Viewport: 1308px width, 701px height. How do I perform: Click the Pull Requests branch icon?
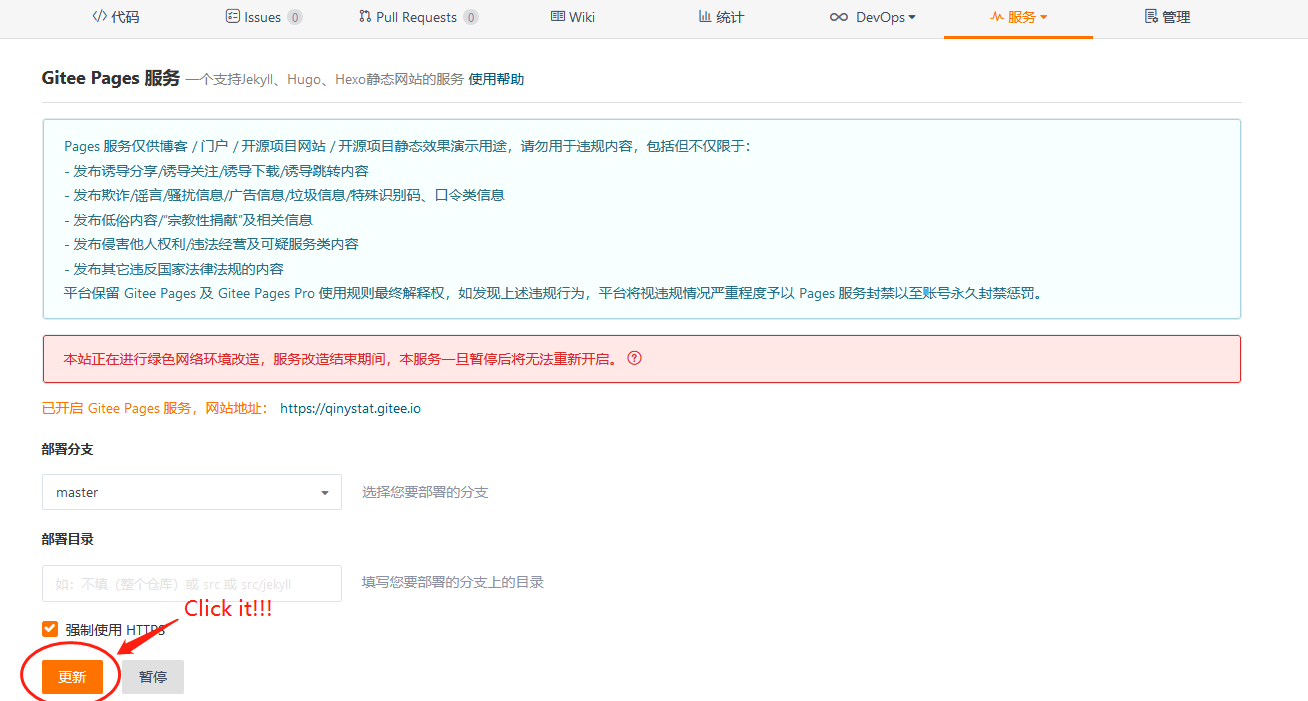coord(365,17)
